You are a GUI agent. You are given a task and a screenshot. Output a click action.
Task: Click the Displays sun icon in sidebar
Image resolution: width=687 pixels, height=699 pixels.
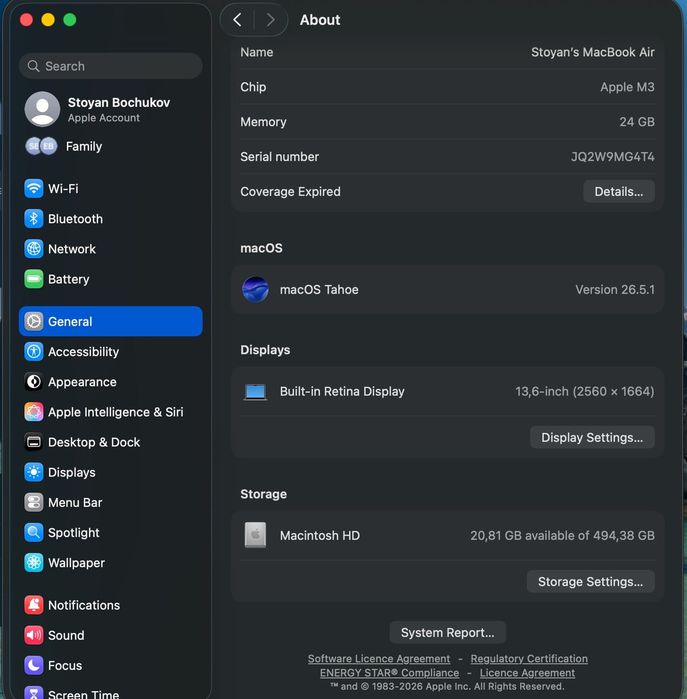(33, 472)
